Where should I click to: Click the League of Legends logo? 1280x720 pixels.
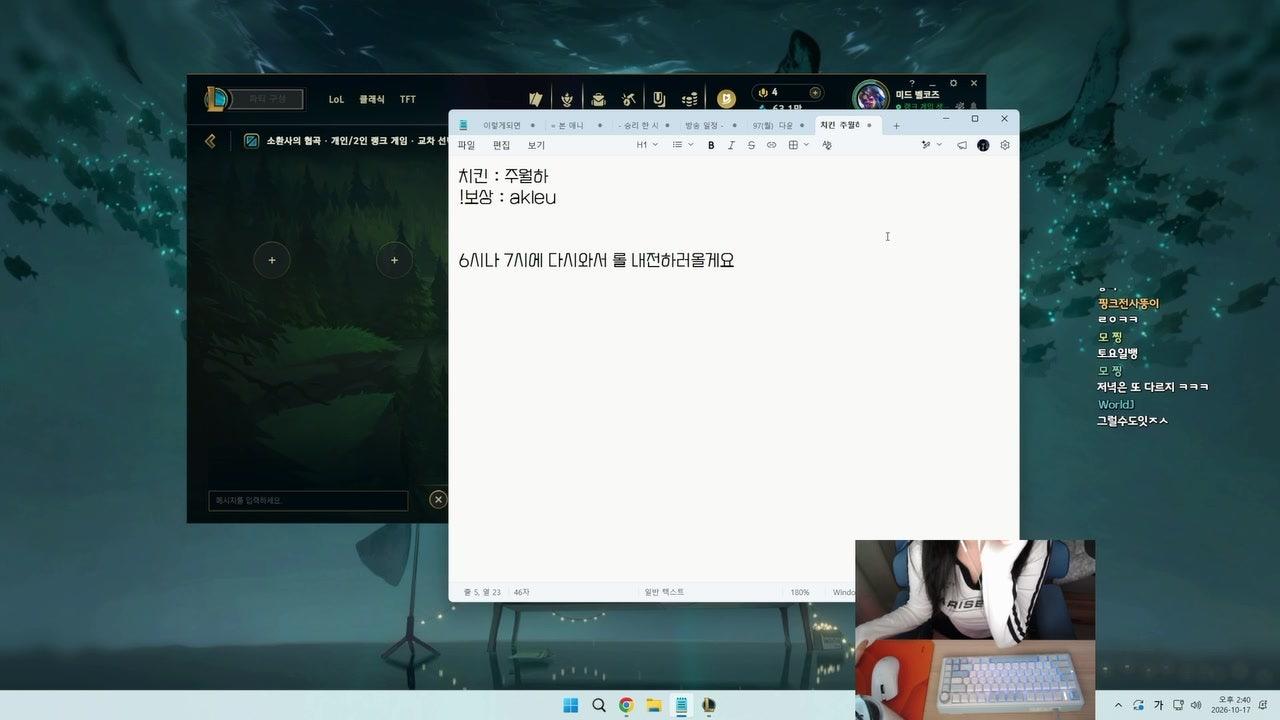(215, 98)
